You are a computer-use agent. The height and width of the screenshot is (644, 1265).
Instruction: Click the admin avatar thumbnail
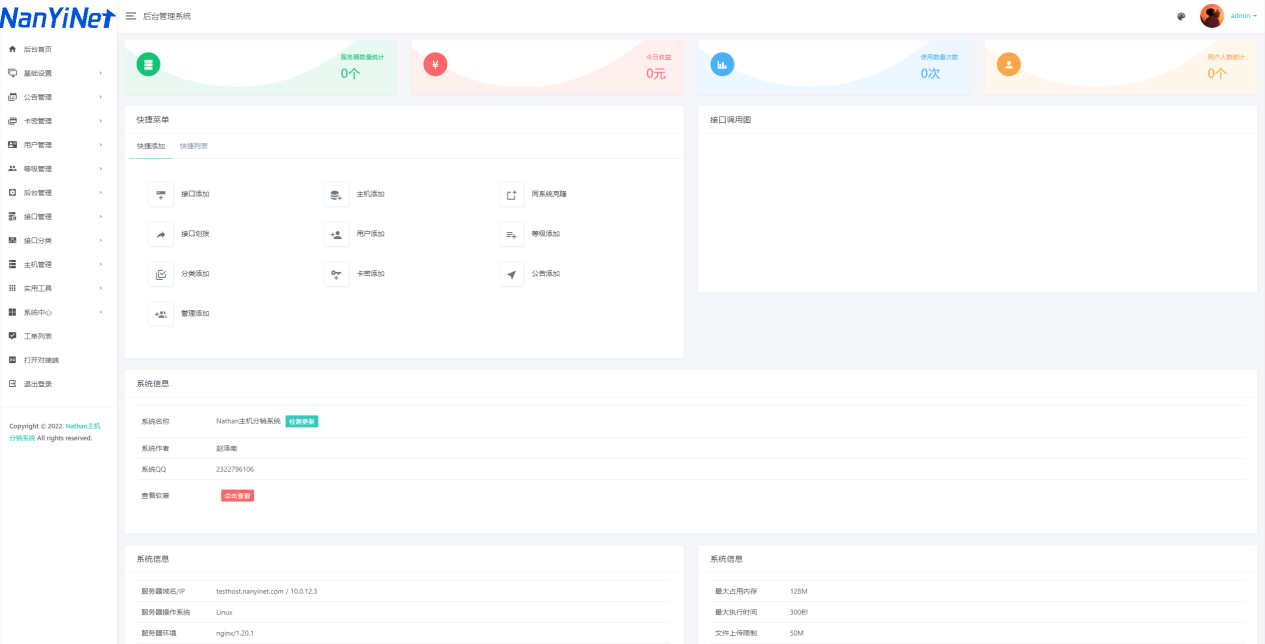coord(1212,16)
